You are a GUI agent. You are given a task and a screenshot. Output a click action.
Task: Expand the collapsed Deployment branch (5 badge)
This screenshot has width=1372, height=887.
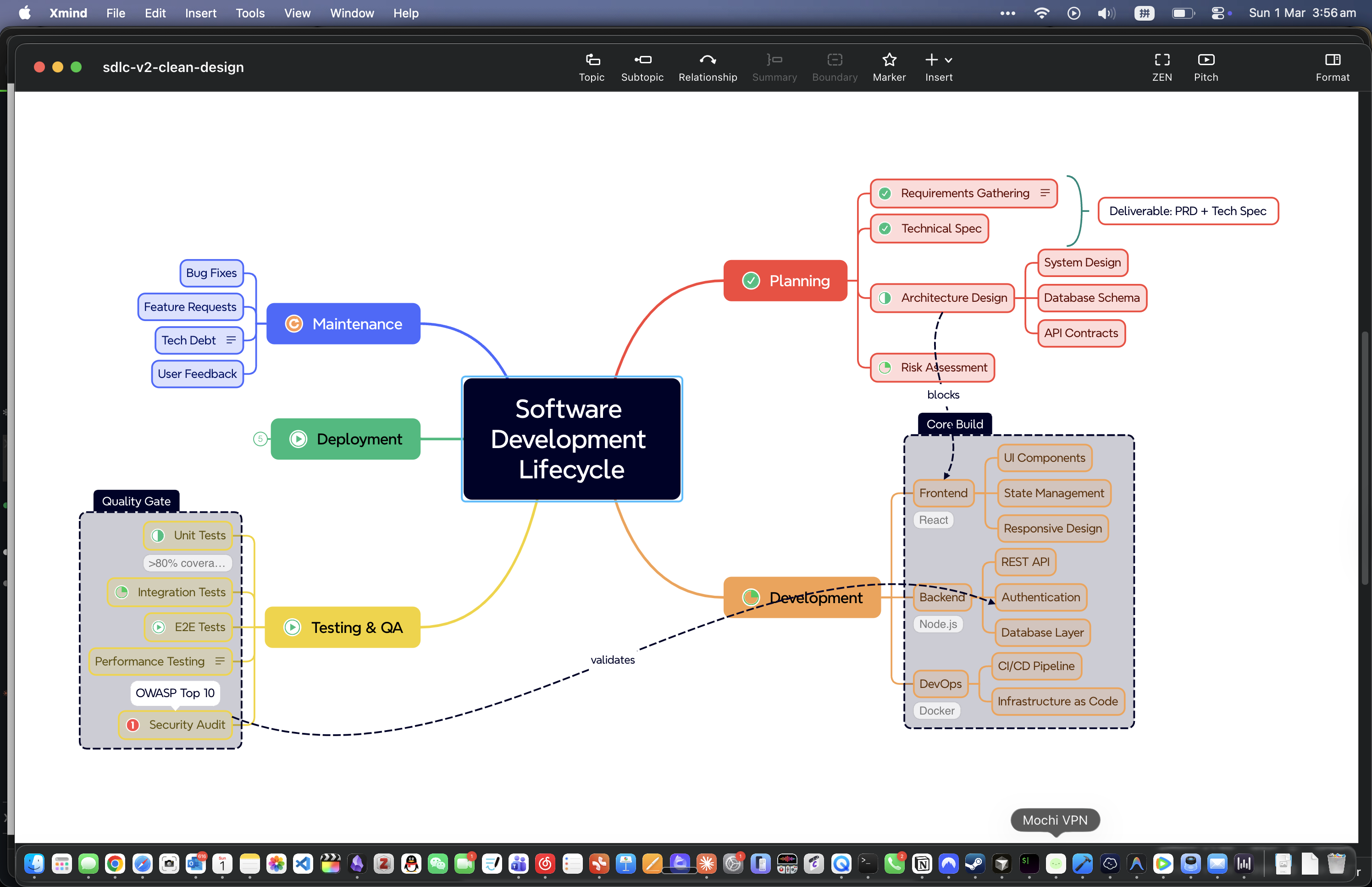click(260, 439)
